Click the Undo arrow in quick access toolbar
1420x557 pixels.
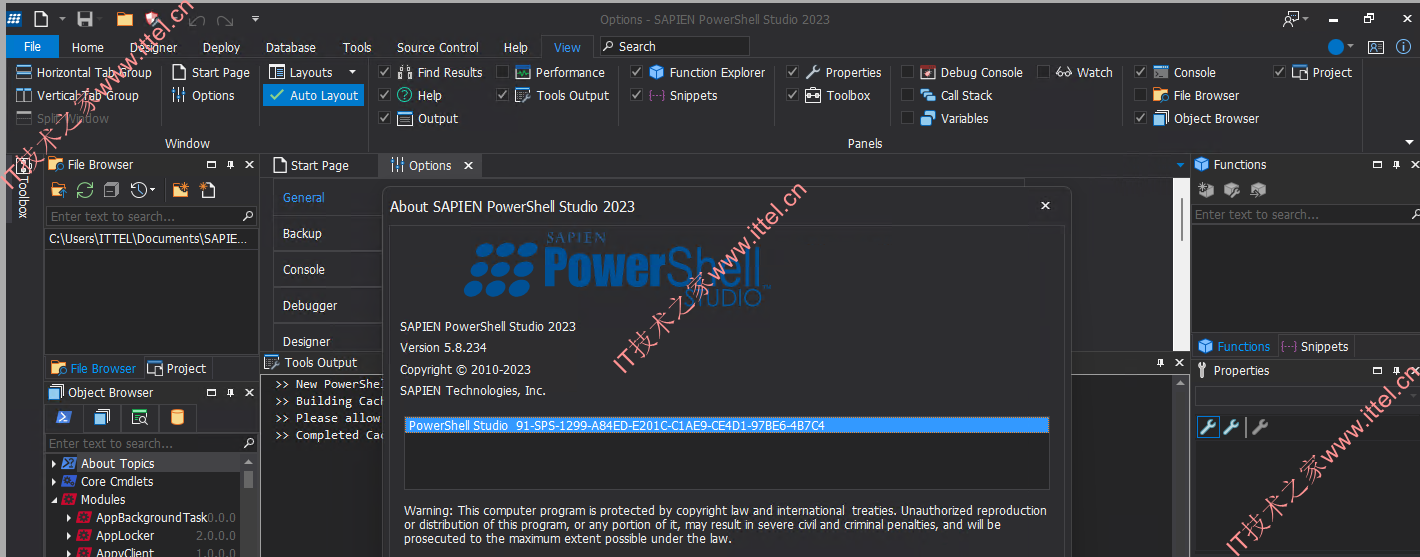click(197, 19)
